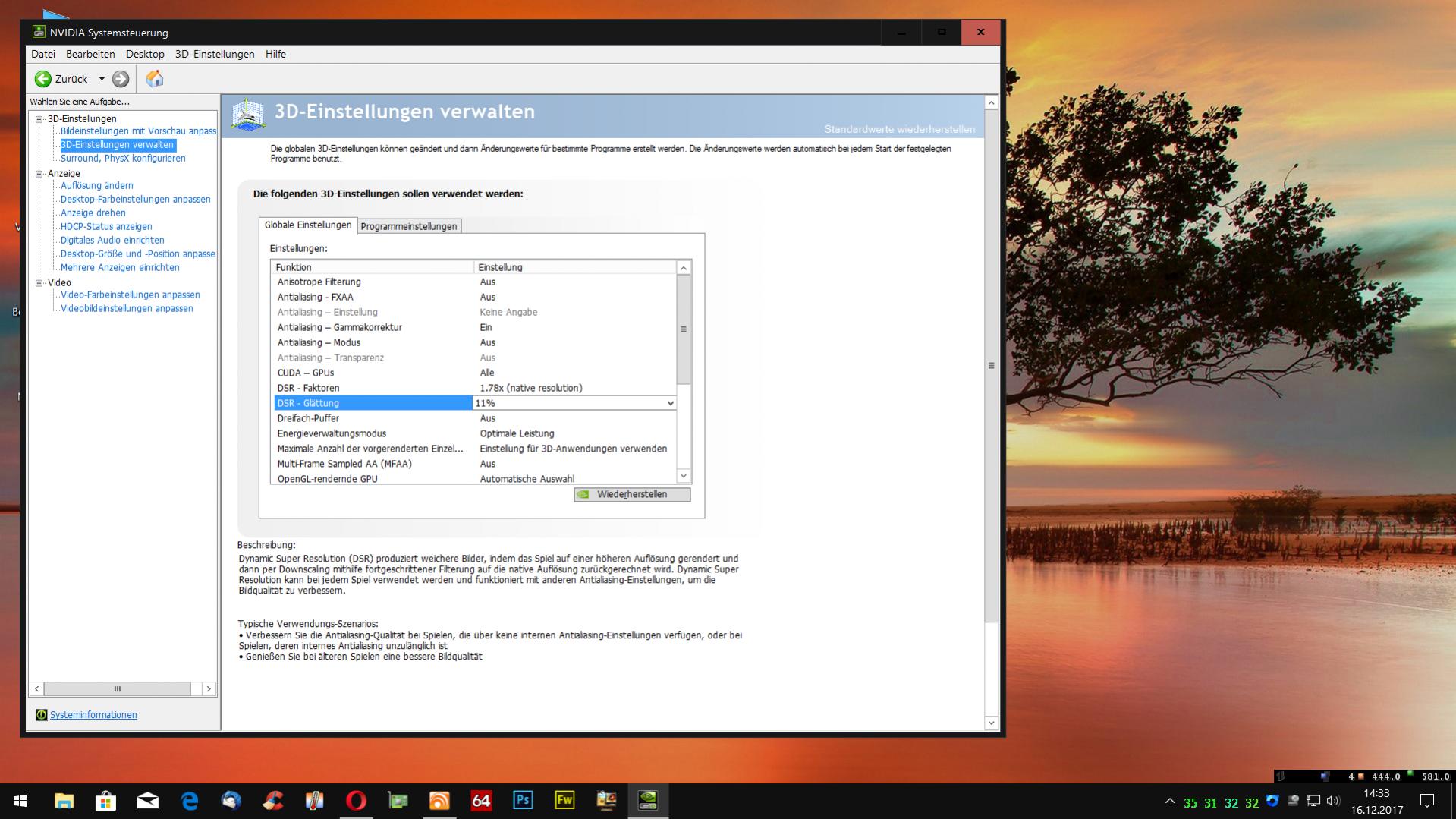Open Mehrere Anzeigen einrichten
Screen dimensions: 1456x819
point(120,268)
